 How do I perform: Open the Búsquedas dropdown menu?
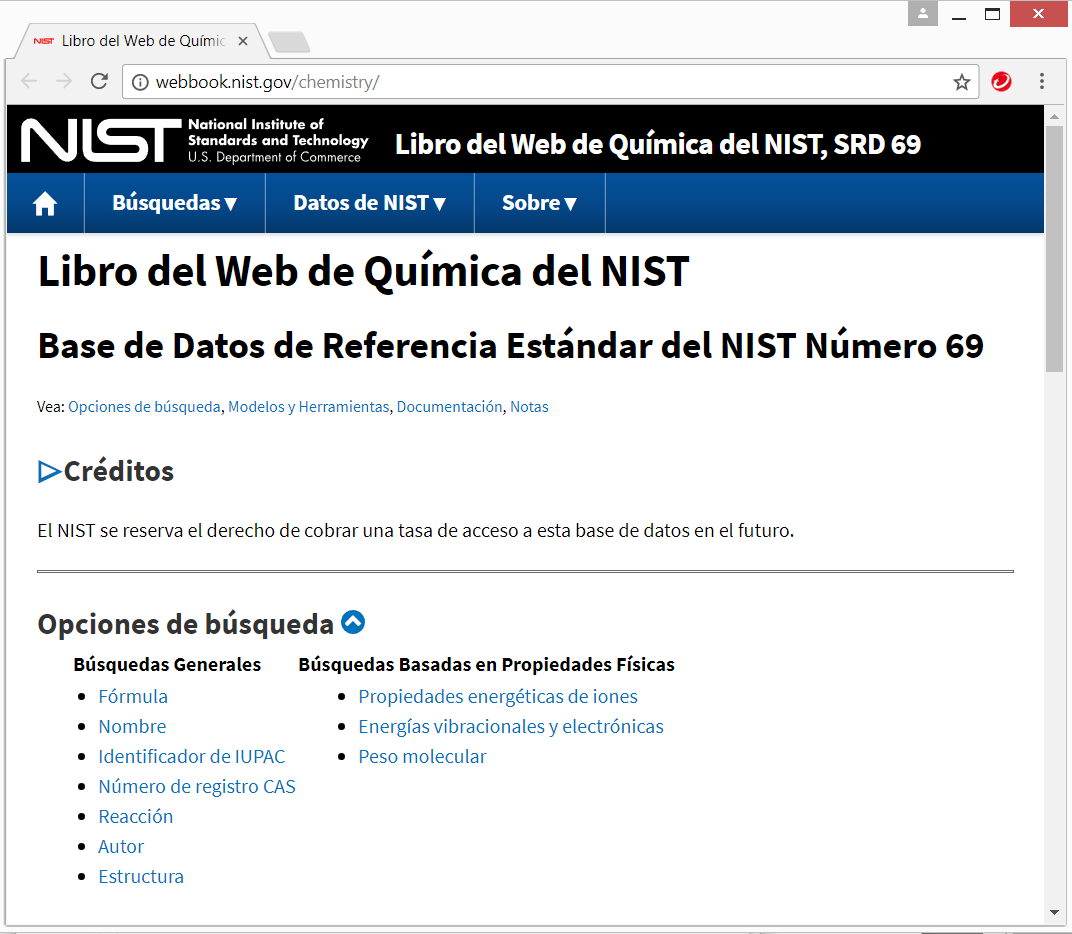click(174, 203)
